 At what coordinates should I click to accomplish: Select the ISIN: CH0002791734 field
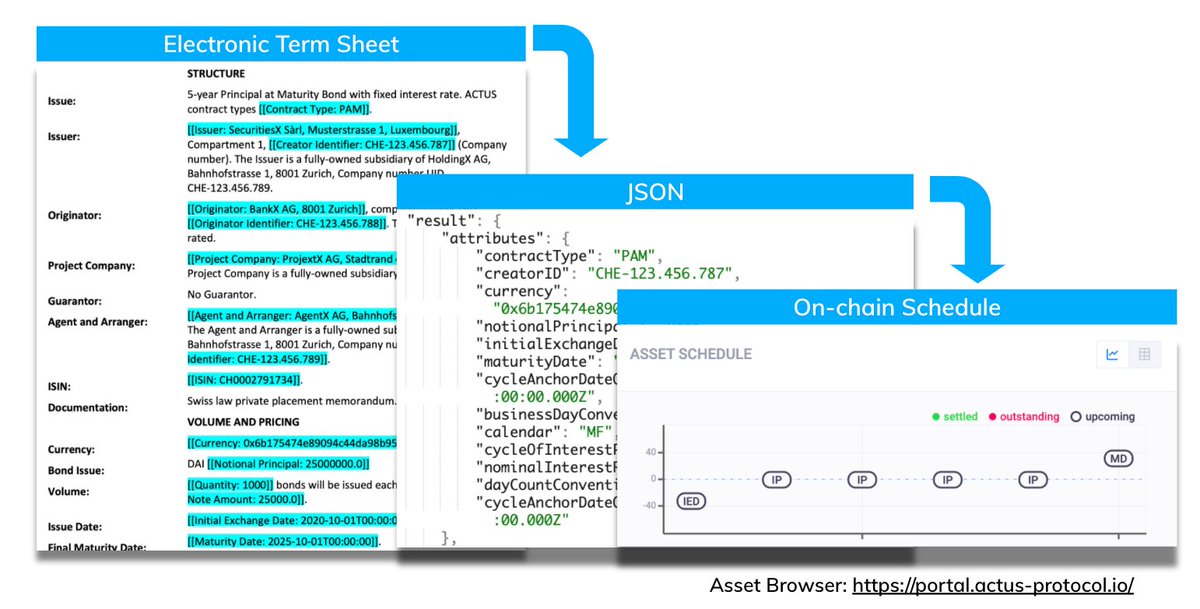pyautogui.click(x=243, y=380)
